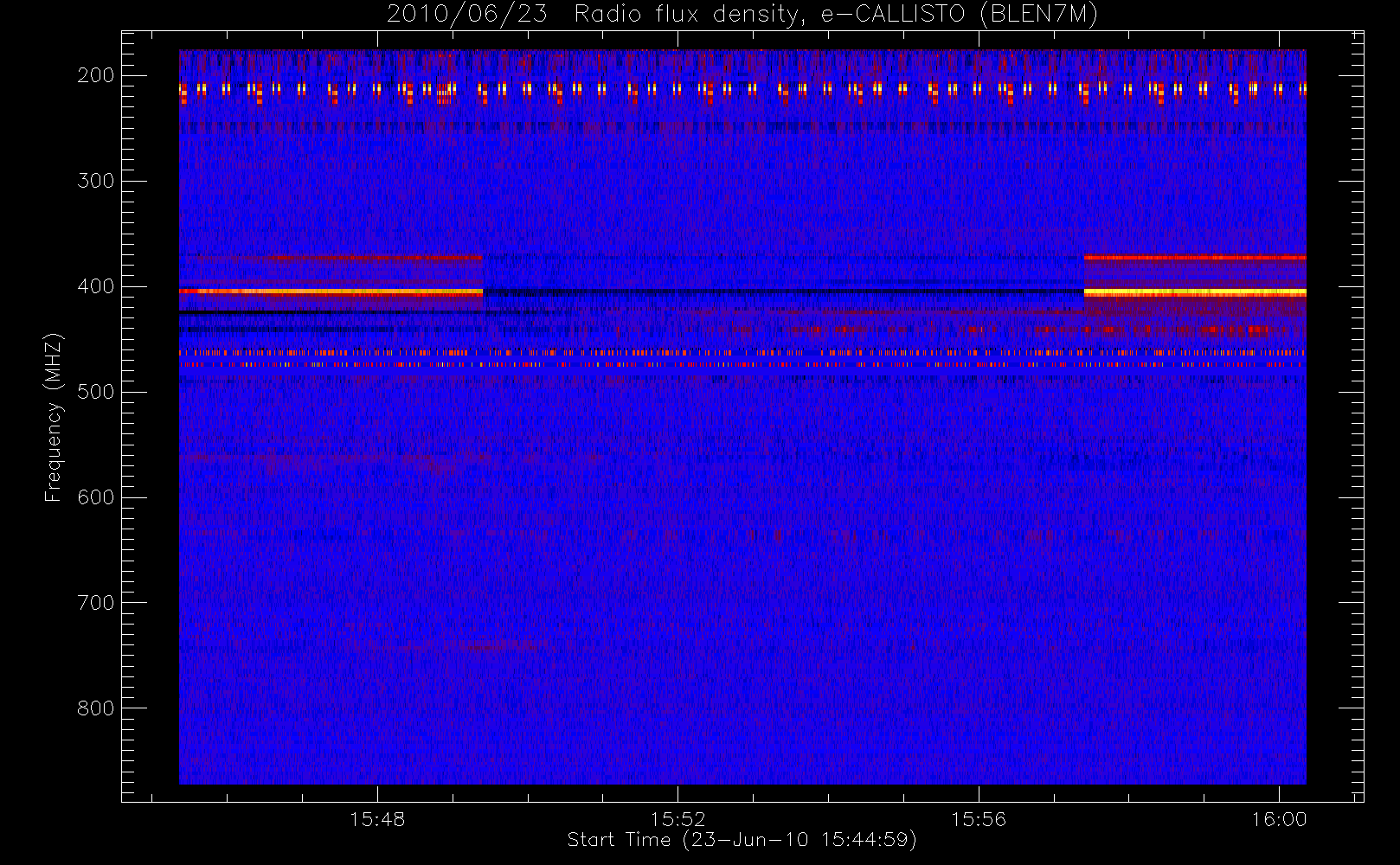This screenshot has height=865, width=1400.
Task: Select the 800 frequency tick label
Action: click(96, 708)
